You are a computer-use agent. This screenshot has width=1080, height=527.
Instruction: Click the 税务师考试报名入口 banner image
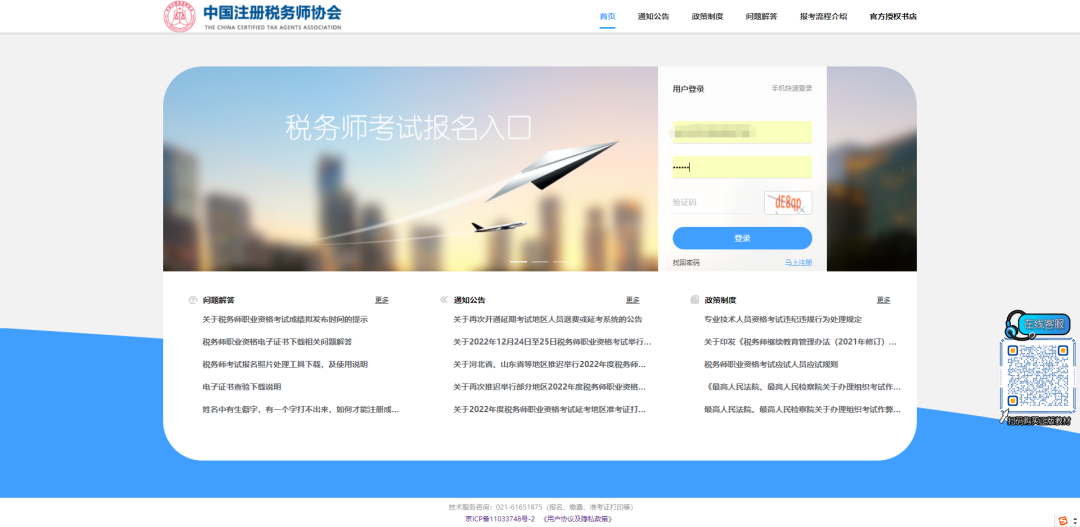(x=411, y=169)
